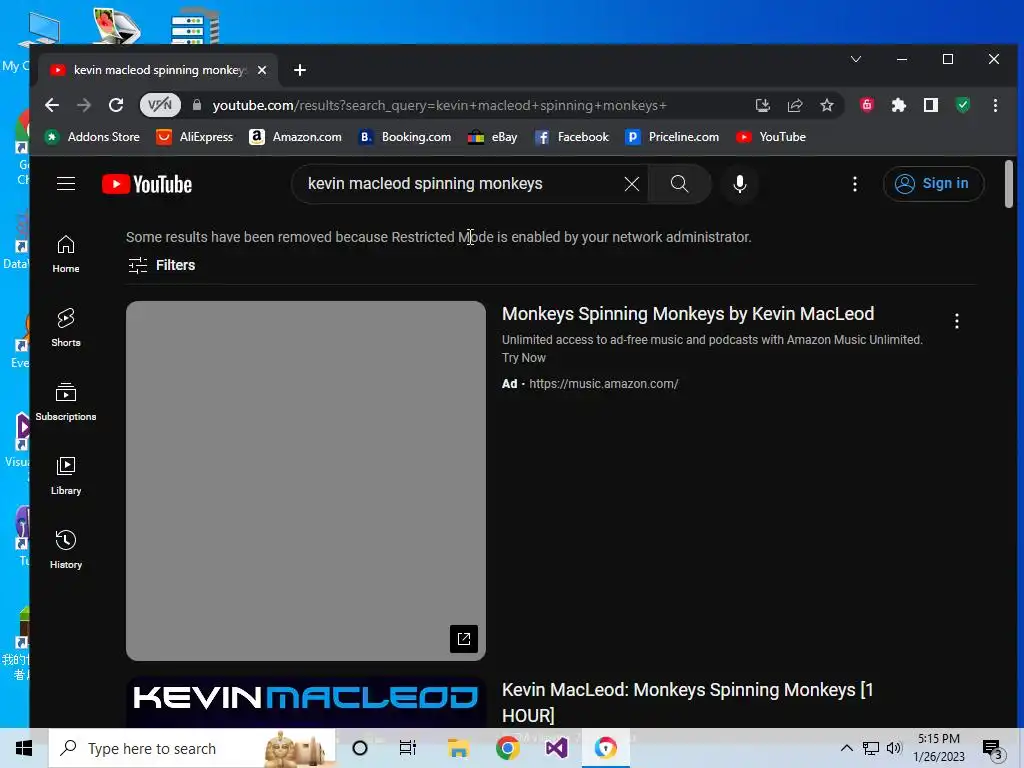
Task: Open YouTube settings three-dot menu
Action: pyautogui.click(x=855, y=184)
